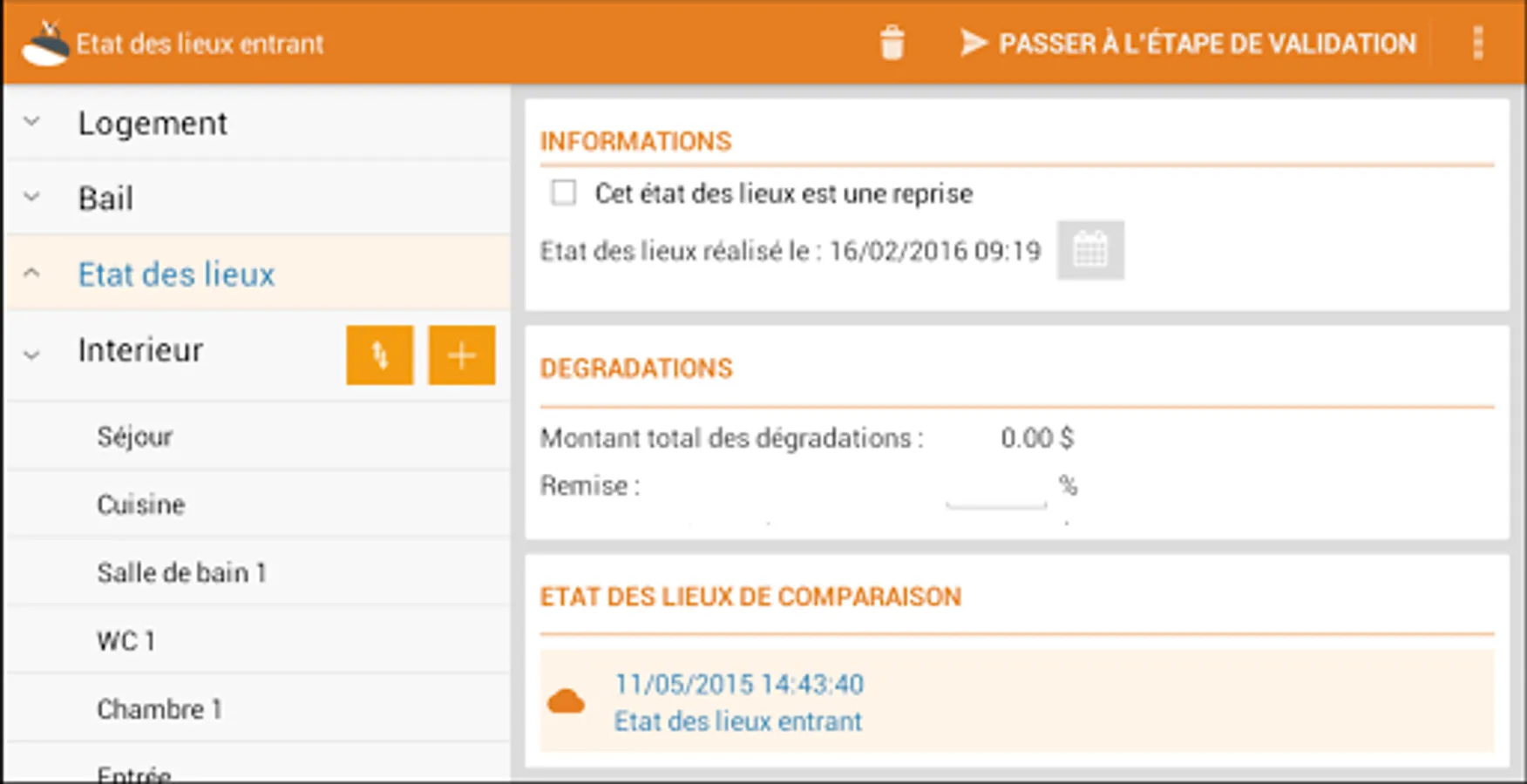Add a new room with the plus icon
This screenshot has height=784, width=1527.
pos(462,355)
